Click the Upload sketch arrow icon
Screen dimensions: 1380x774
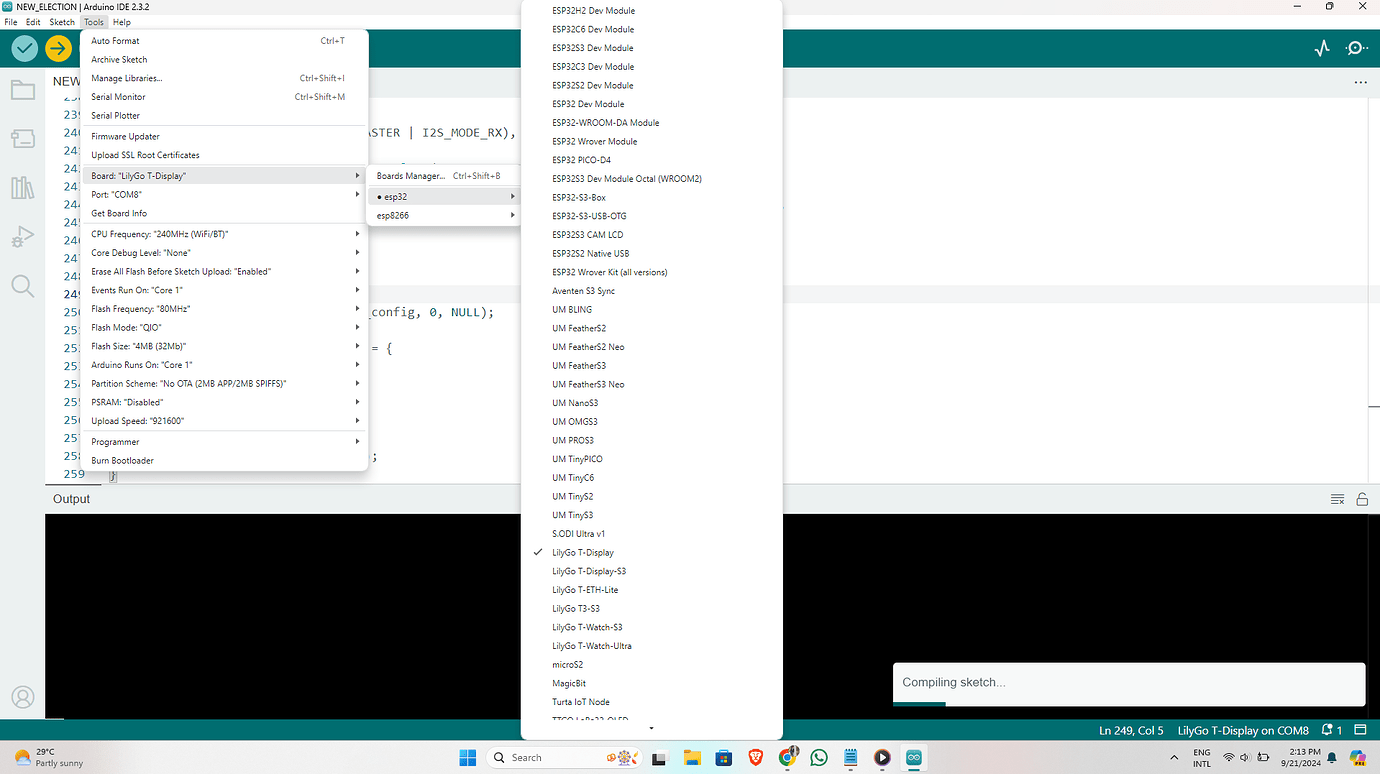pos(57,47)
